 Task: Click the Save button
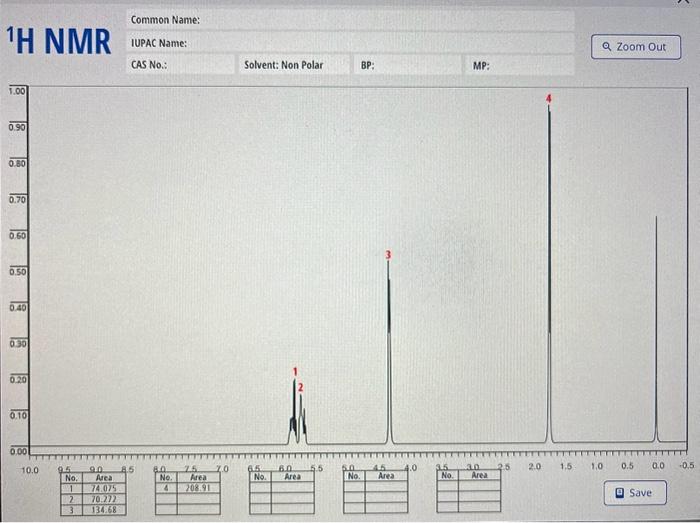(635, 493)
